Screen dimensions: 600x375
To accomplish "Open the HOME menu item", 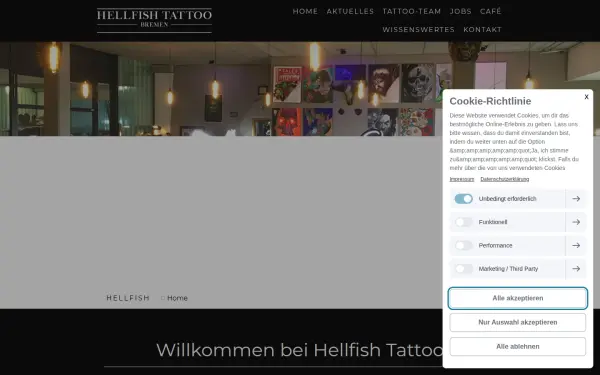I will [305, 11].
